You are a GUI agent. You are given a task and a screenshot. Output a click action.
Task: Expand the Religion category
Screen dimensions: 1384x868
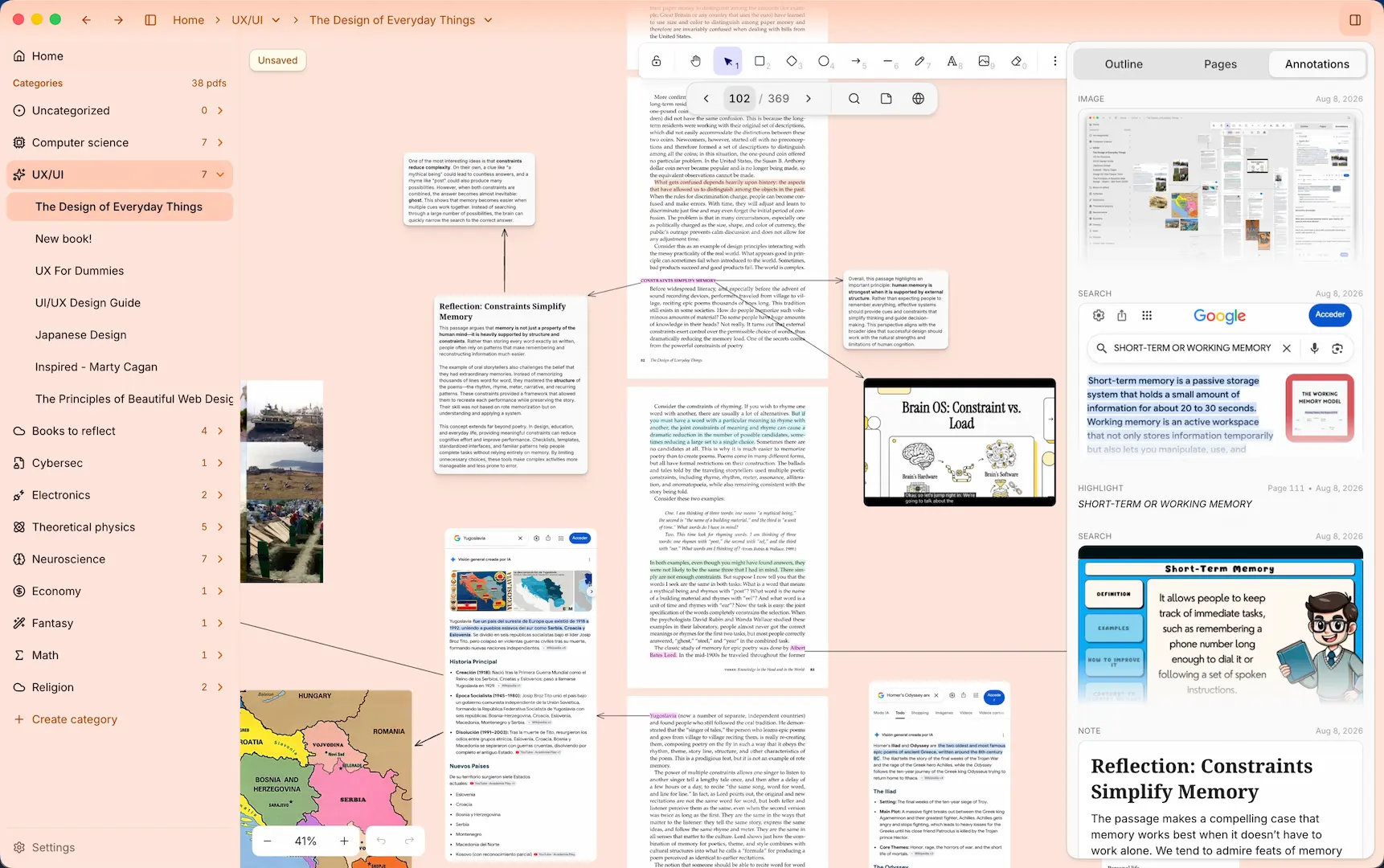tap(220, 687)
